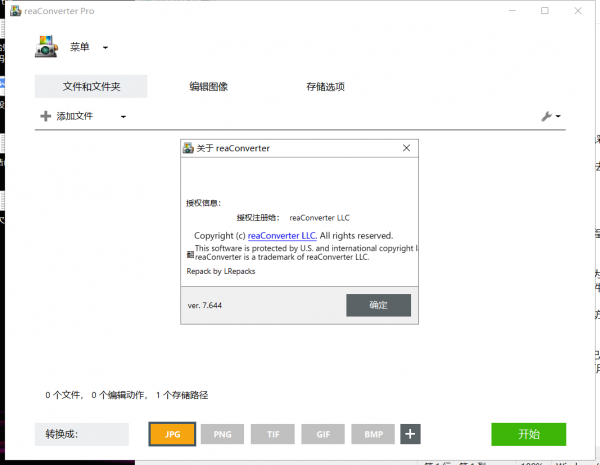Close the 关于 reaConverter dialog
This screenshot has height=465, width=600.
coord(406,148)
